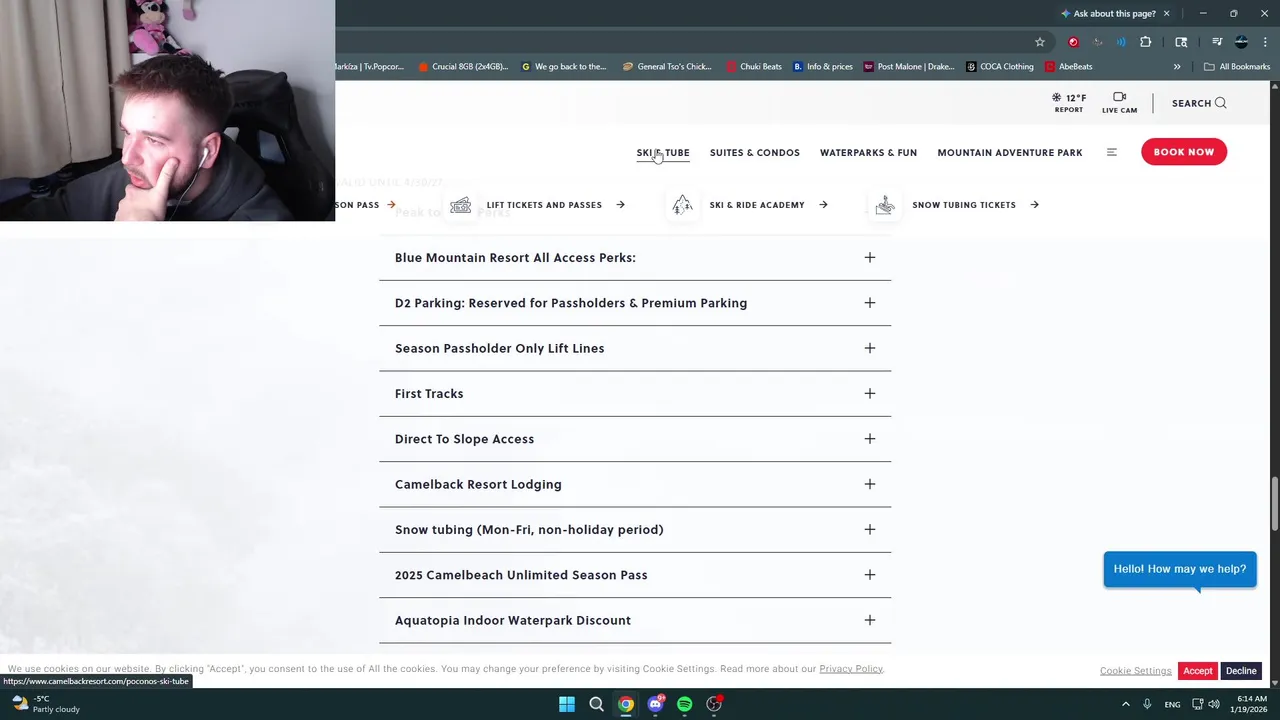Open Discord from the taskbar

(655, 704)
